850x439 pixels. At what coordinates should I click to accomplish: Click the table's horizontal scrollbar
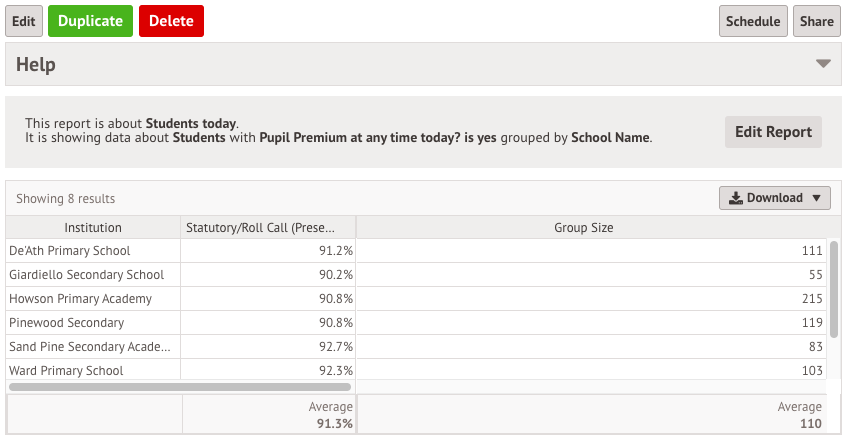coord(180,387)
